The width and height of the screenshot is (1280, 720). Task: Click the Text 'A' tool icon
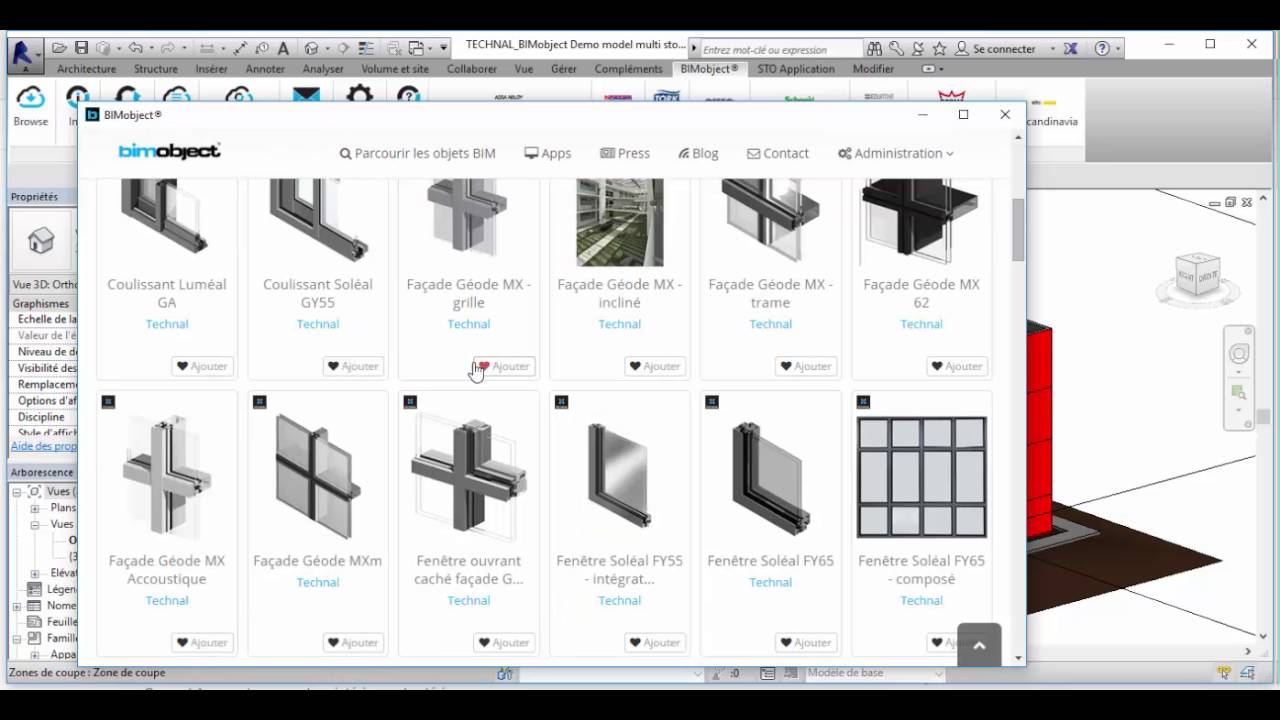283,48
